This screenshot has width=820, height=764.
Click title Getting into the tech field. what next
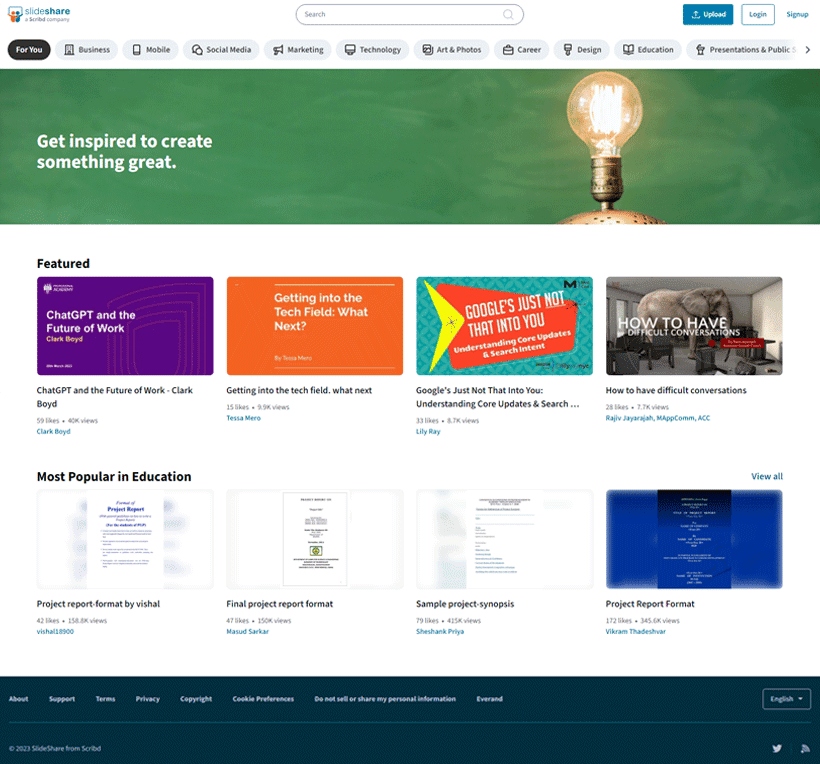[x=299, y=390]
